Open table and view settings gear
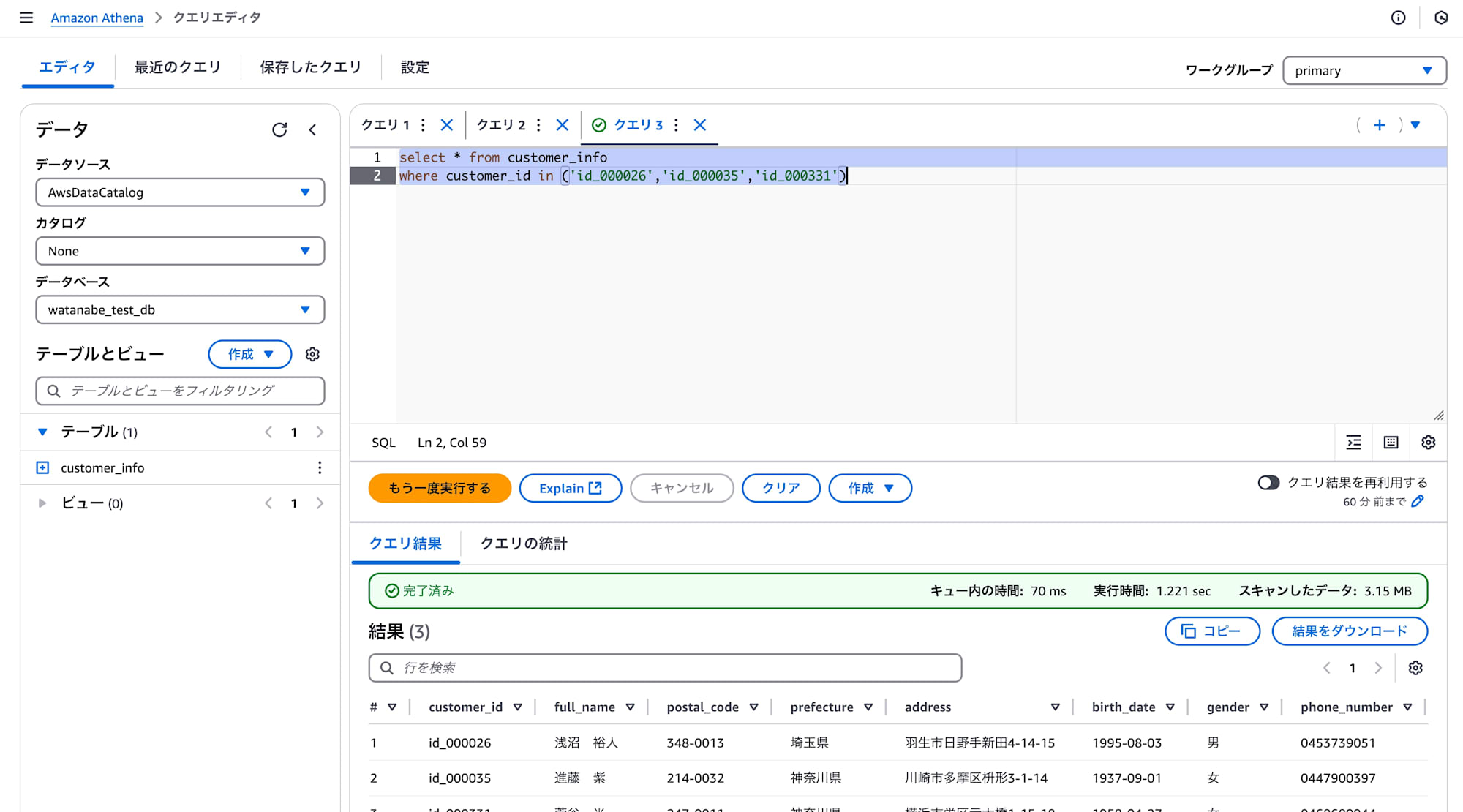The image size is (1463, 812). click(312, 354)
